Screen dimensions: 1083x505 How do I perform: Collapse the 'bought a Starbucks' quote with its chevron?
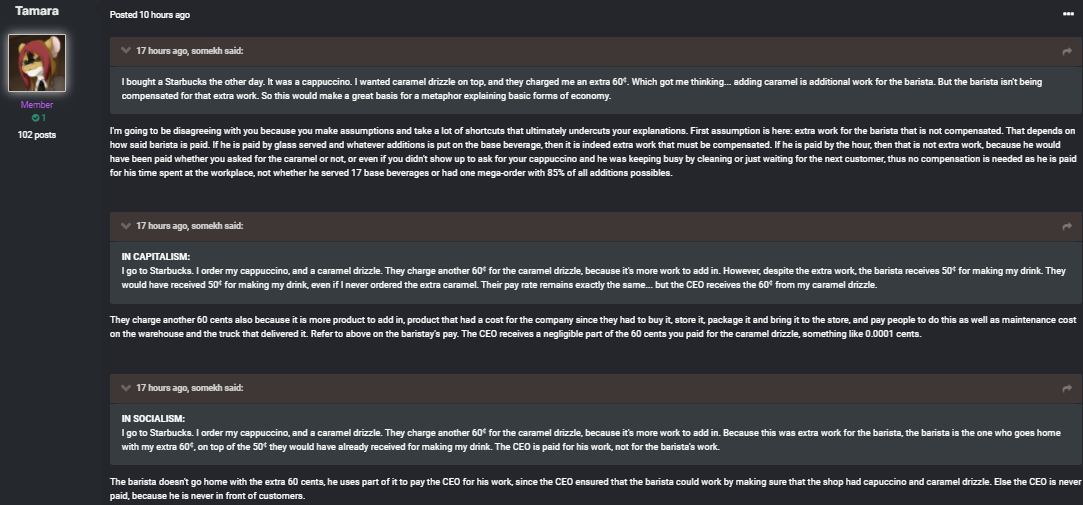click(x=126, y=50)
